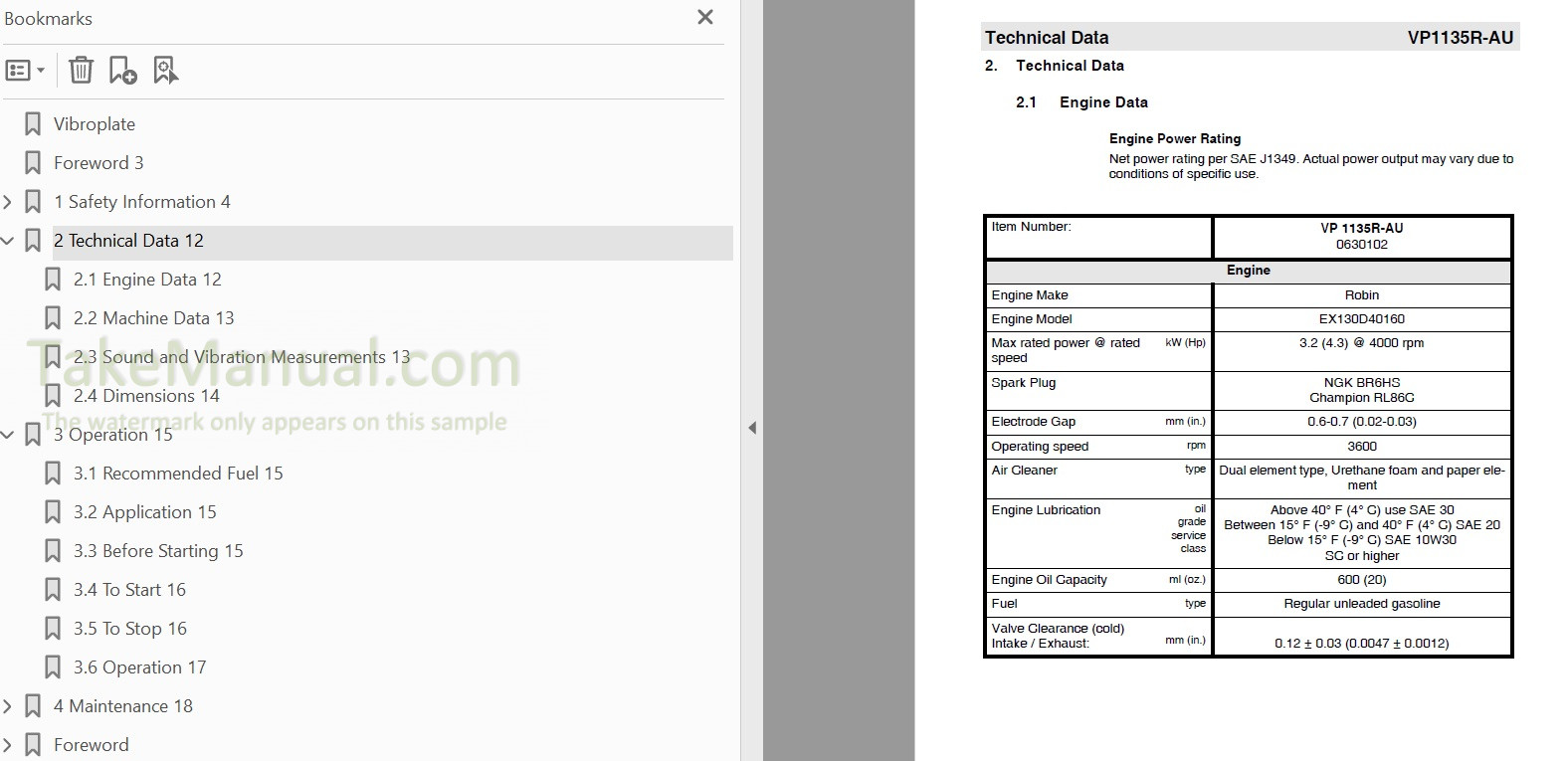Open 2.4 Dimensions 14 bookmark
This screenshot has width=1568, height=761.
[145, 396]
